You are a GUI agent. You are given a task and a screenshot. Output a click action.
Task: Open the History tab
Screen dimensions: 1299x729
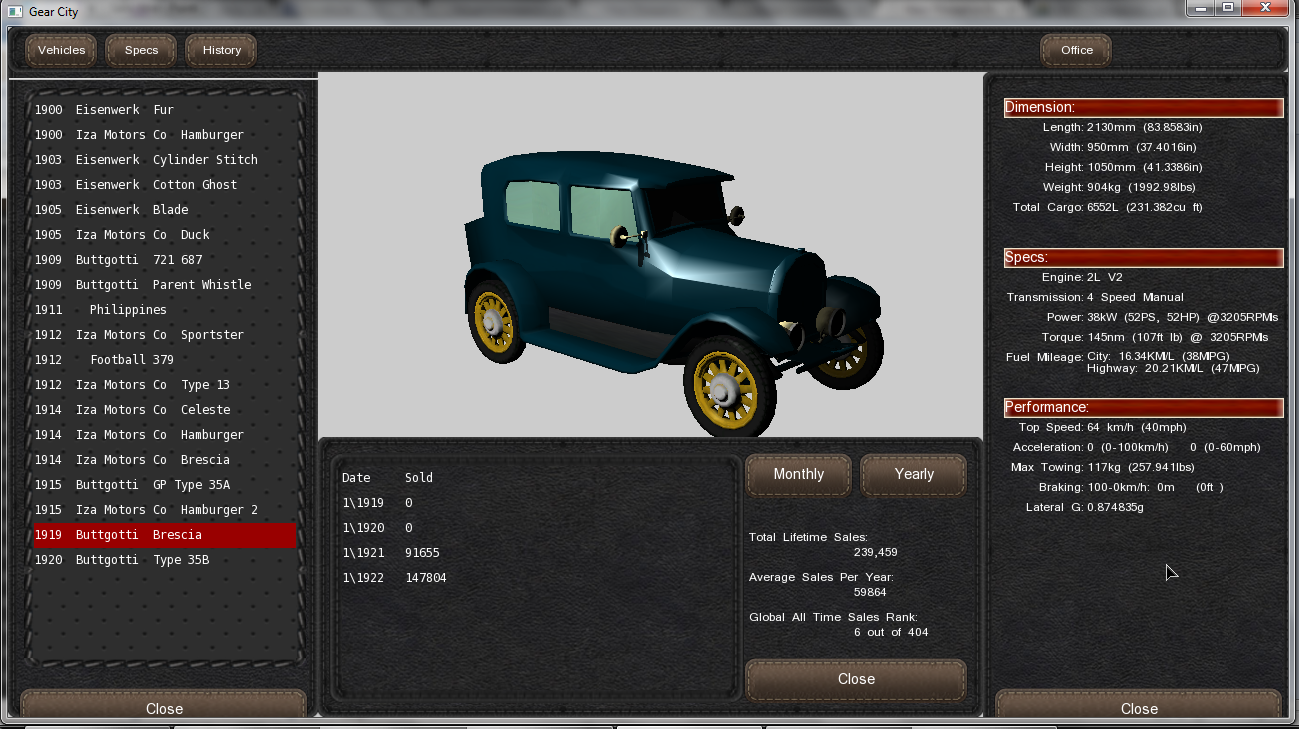(x=221, y=50)
